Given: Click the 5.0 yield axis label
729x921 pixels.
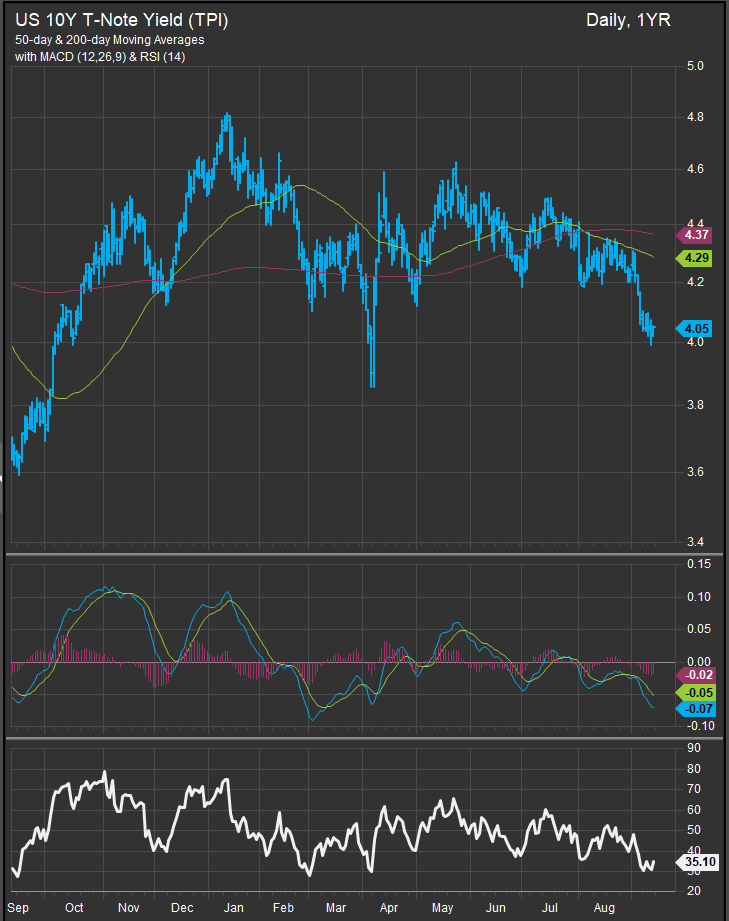Looking at the screenshot, I should coord(696,66).
